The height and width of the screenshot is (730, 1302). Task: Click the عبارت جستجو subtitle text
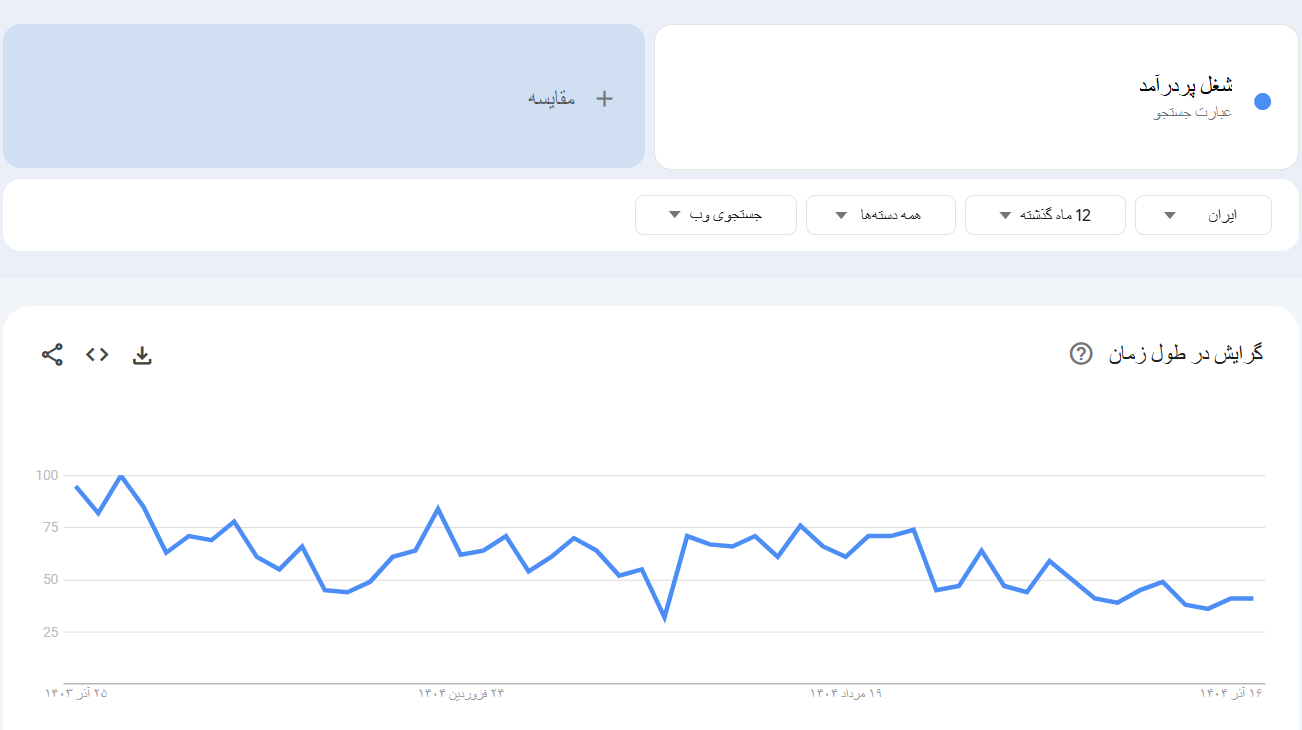(x=1193, y=112)
